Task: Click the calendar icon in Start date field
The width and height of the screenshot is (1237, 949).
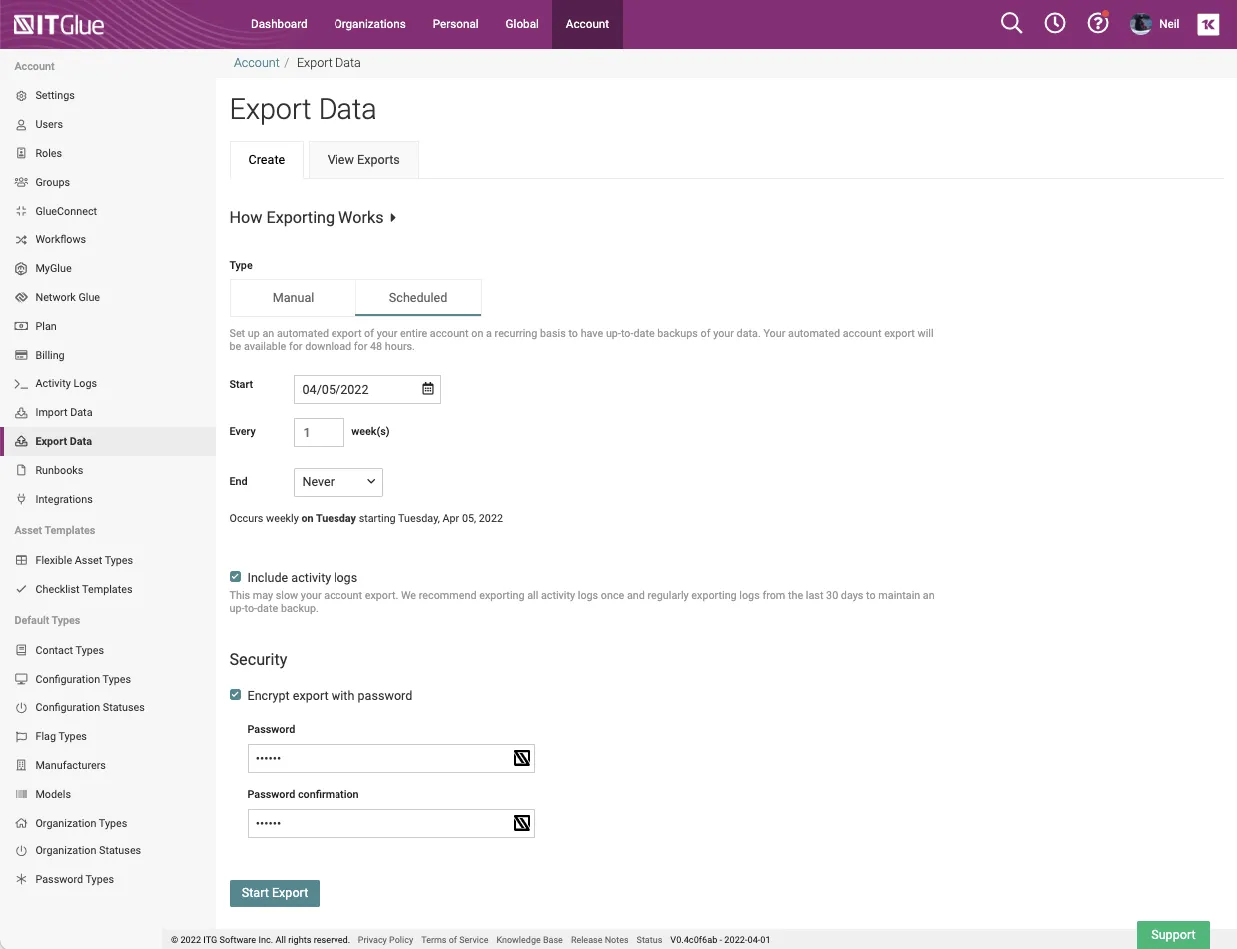Action: 428,389
